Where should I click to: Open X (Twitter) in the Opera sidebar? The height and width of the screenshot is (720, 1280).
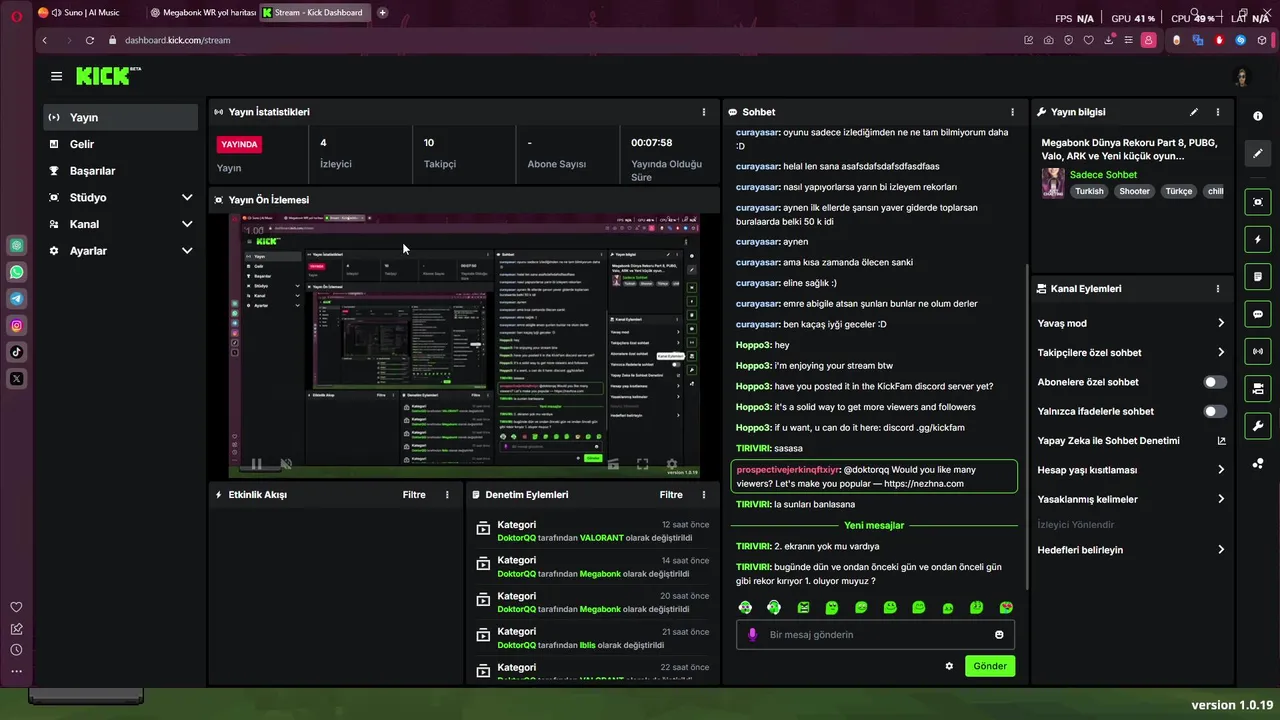click(x=17, y=379)
